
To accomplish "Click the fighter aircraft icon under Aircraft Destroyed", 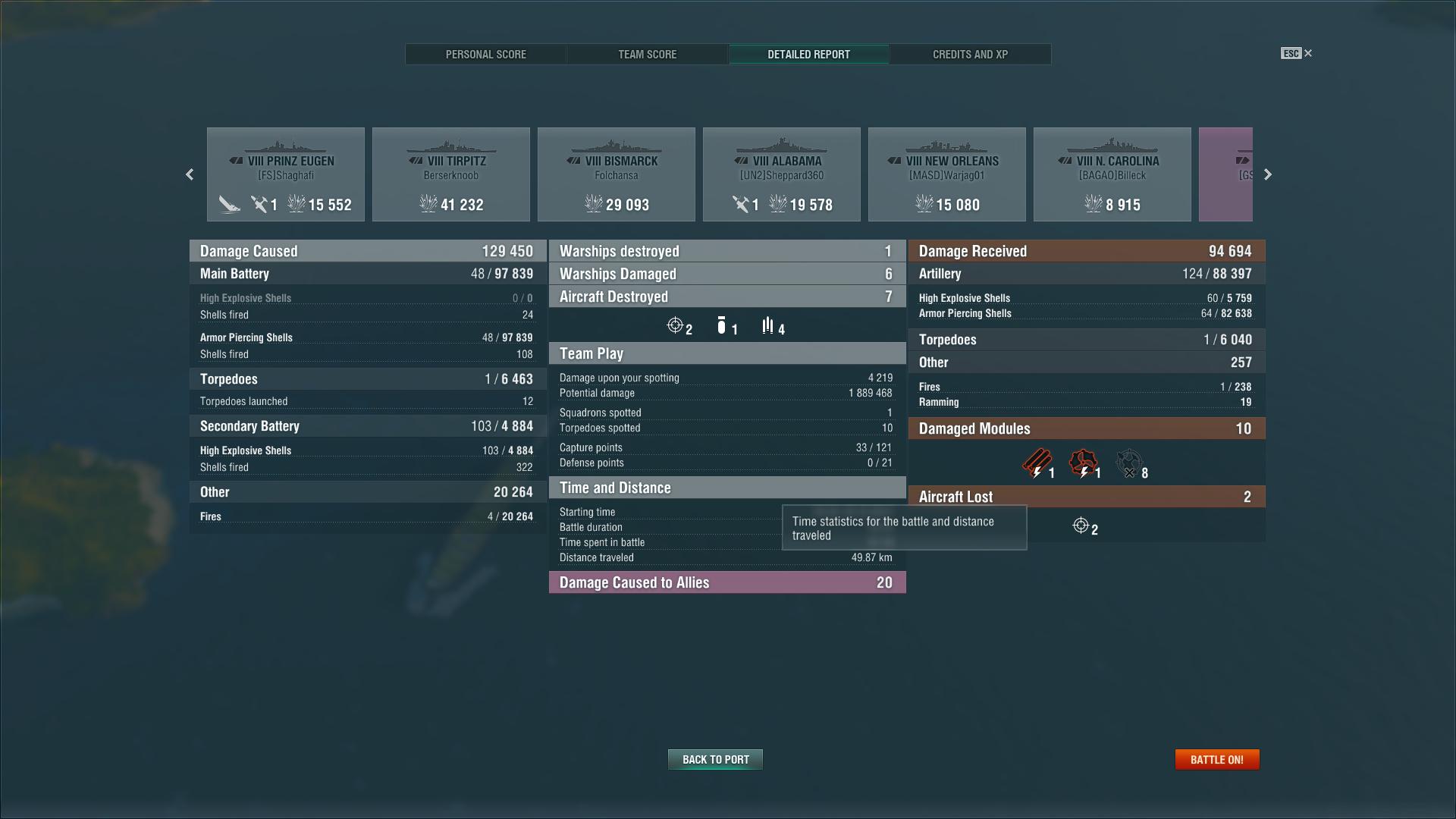I will coord(675,325).
